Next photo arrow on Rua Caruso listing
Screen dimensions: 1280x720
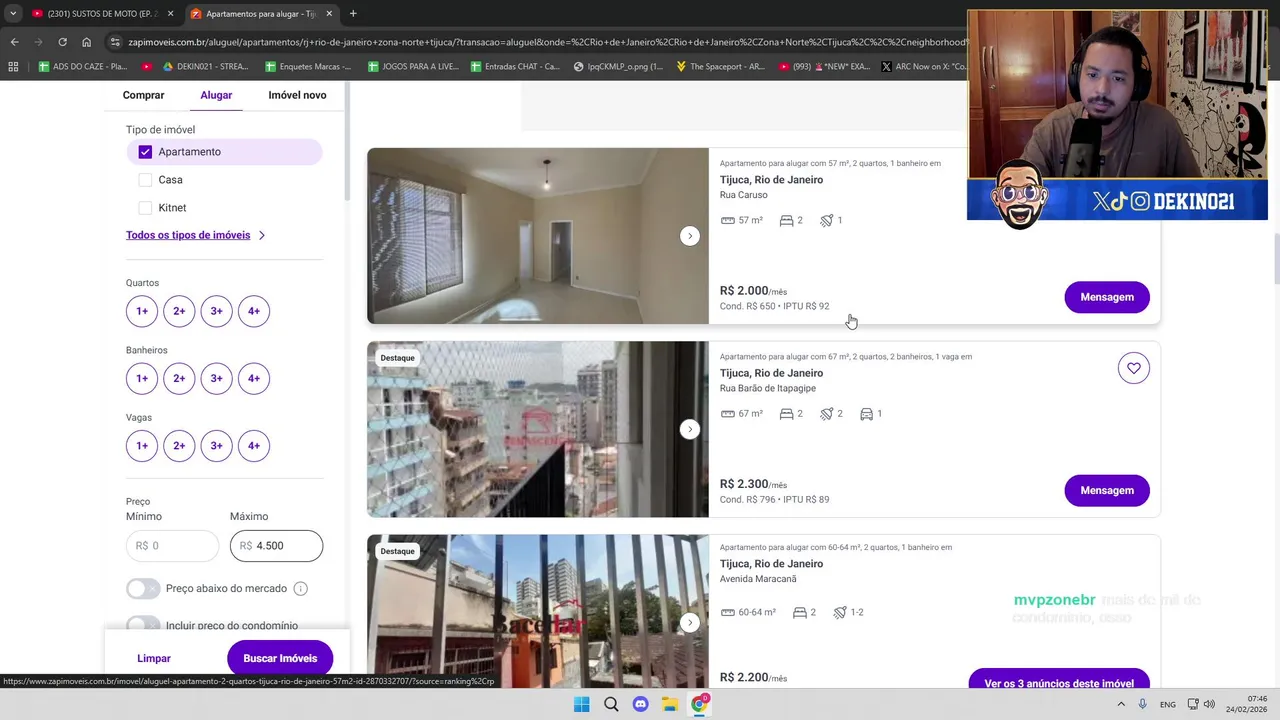(689, 236)
